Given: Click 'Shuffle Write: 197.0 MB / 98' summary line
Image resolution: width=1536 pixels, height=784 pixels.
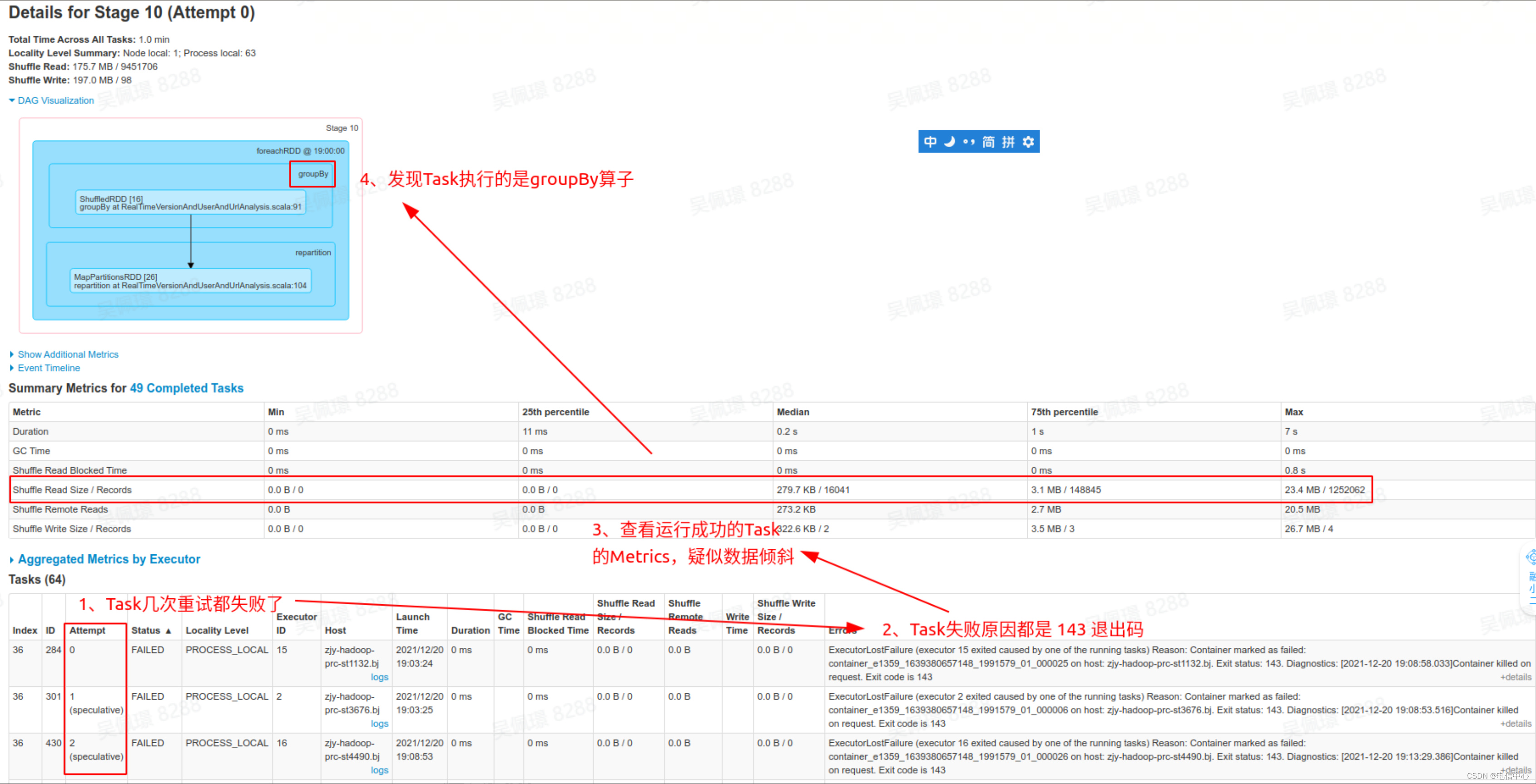Looking at the screenshot, I should (70, 80).
